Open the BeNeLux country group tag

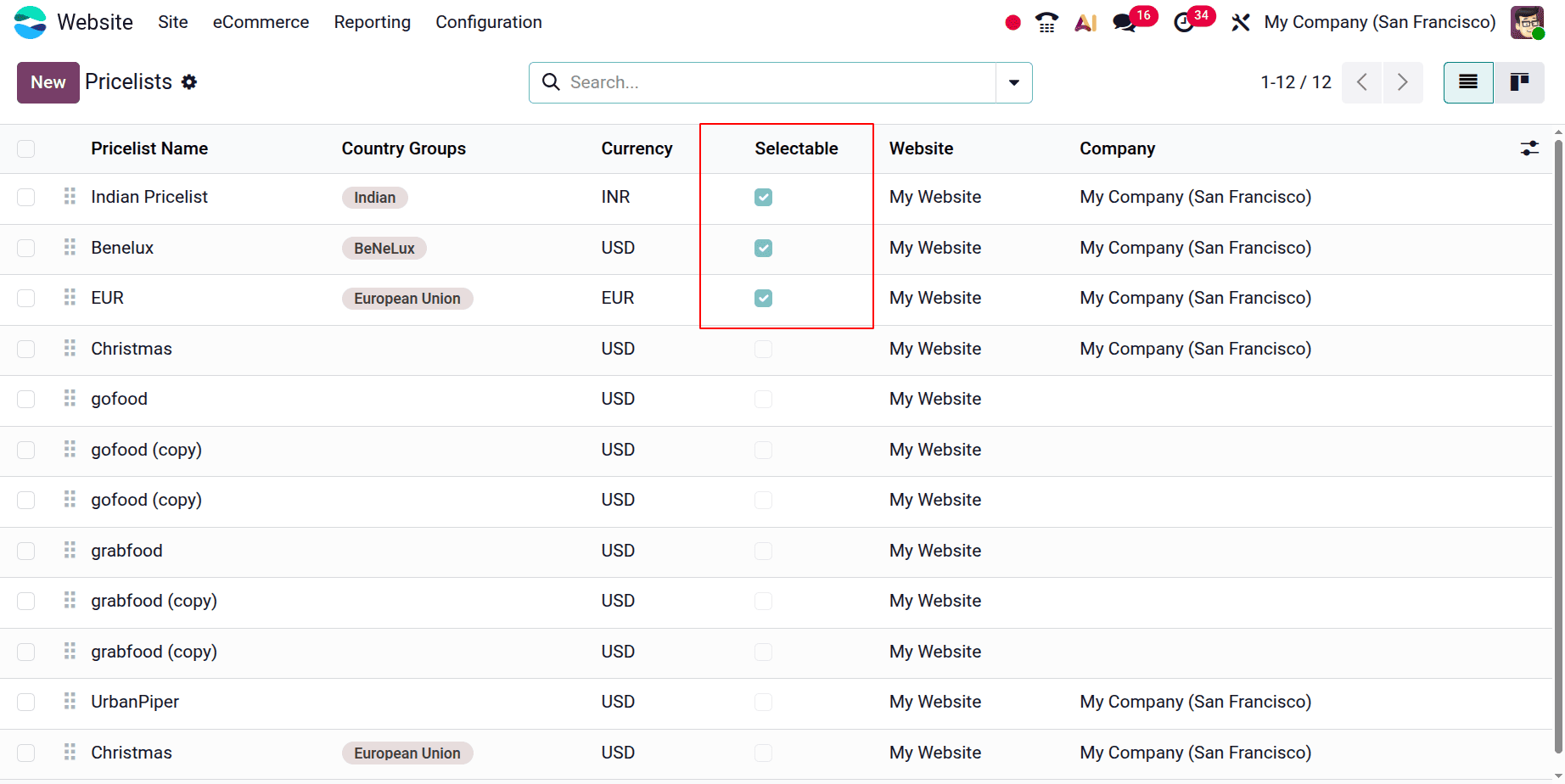coord(384,249)
